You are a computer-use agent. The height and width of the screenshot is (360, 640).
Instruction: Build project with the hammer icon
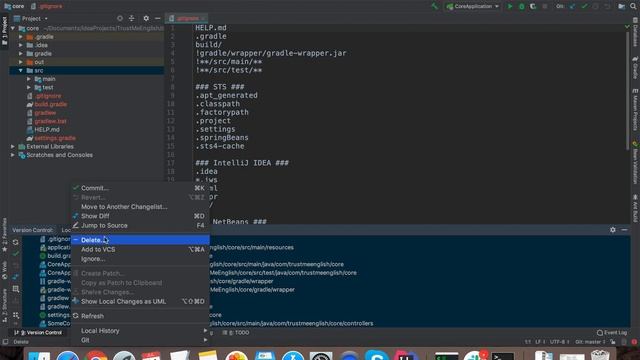click(x=435, y=6)
